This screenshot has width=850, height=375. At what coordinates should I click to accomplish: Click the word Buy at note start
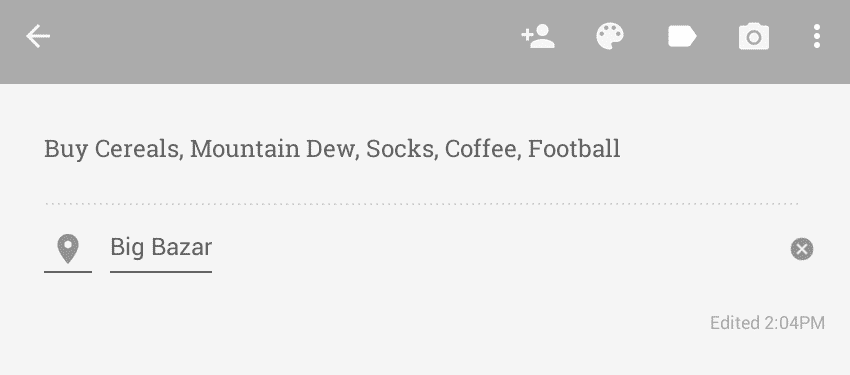click(x=66, y=149)
